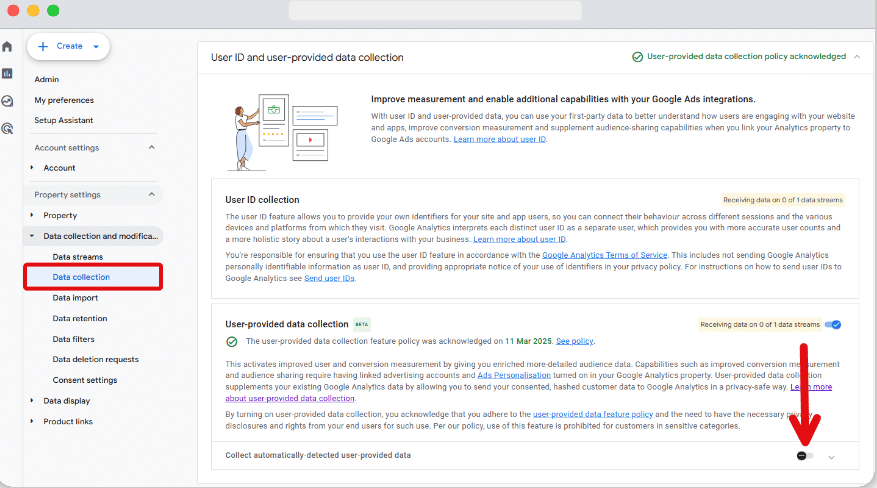Image resolution: width=877 pixels, height=488 pixels.
Task: Open the Advertising icon in the left rail
Action: 7,129
